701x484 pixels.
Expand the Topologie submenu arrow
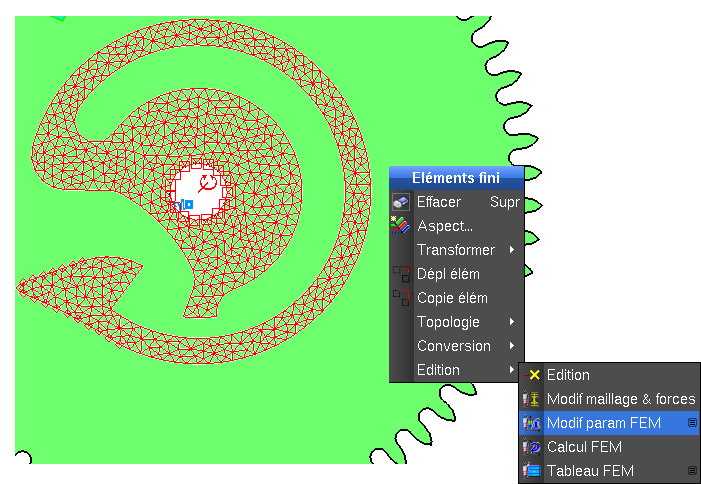[512, 322]
